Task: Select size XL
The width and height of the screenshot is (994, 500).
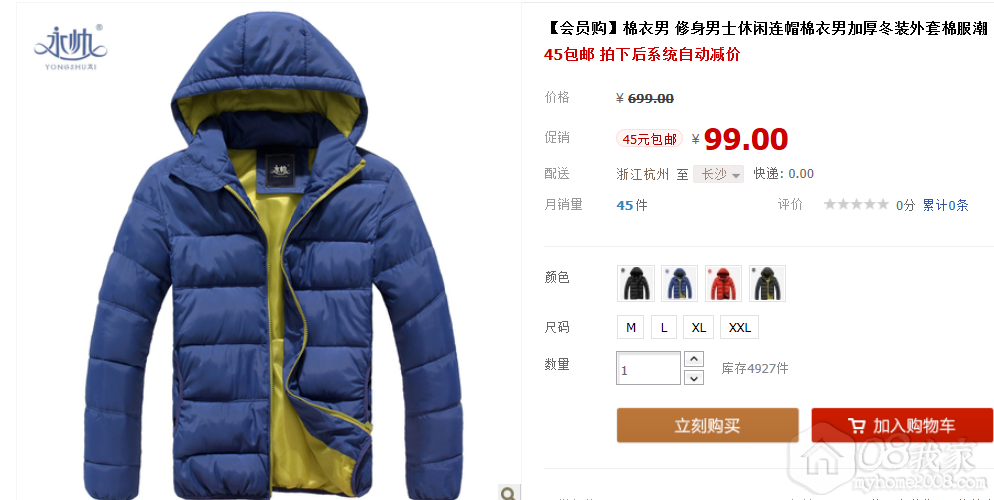Action: click(699, 327)
